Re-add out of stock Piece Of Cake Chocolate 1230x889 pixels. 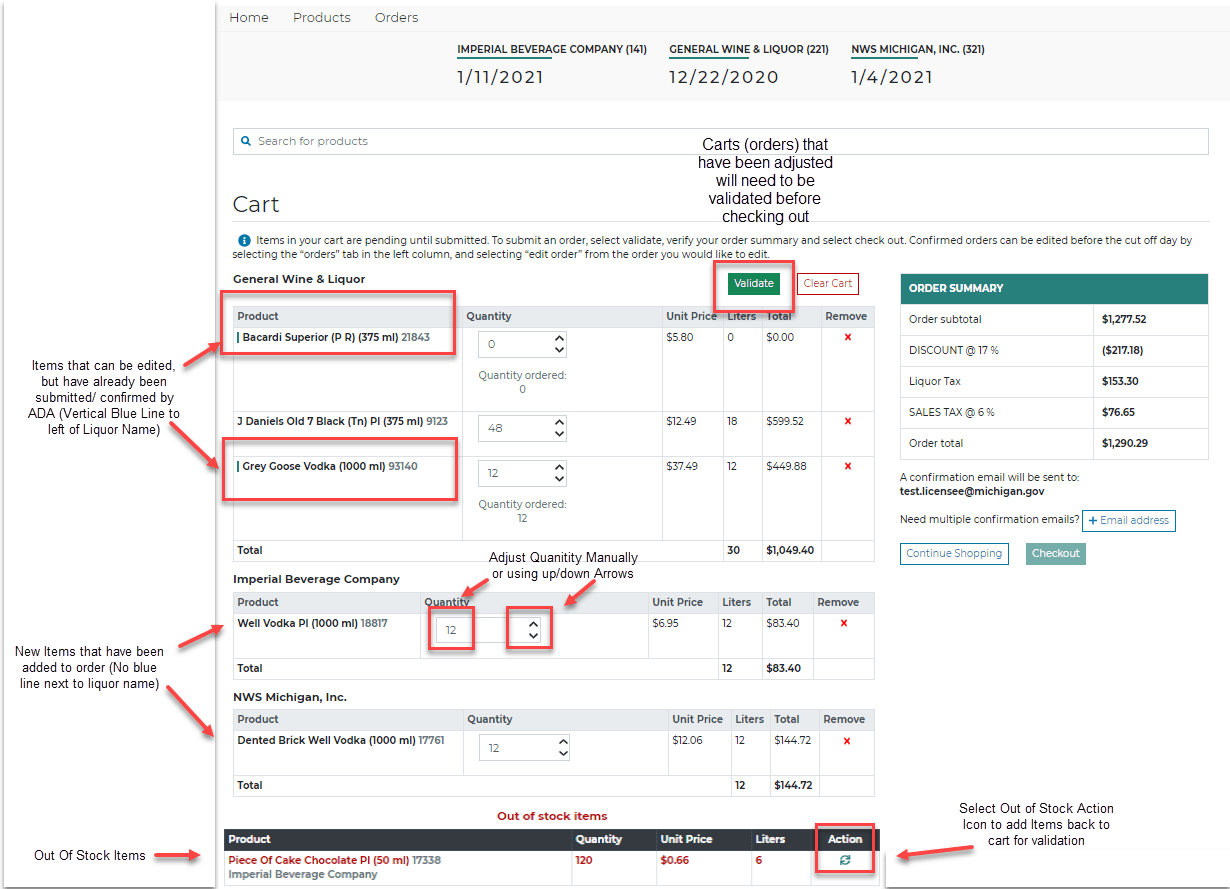click(x=845, y=860)
